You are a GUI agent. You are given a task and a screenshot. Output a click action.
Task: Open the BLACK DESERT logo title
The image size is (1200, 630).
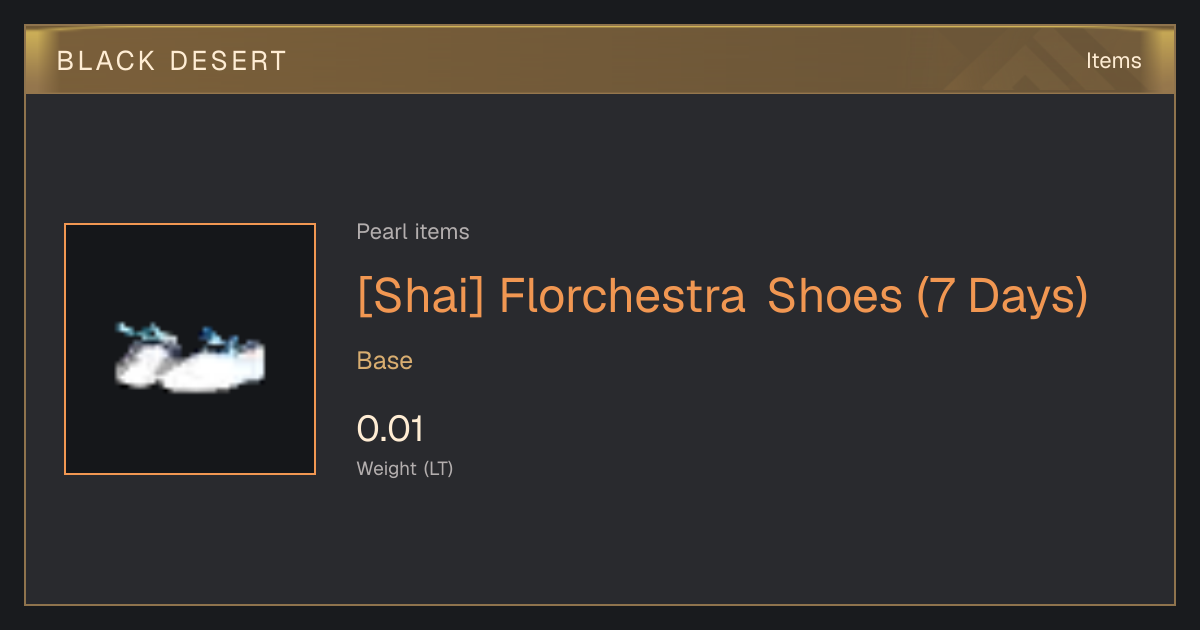[172, 61]
